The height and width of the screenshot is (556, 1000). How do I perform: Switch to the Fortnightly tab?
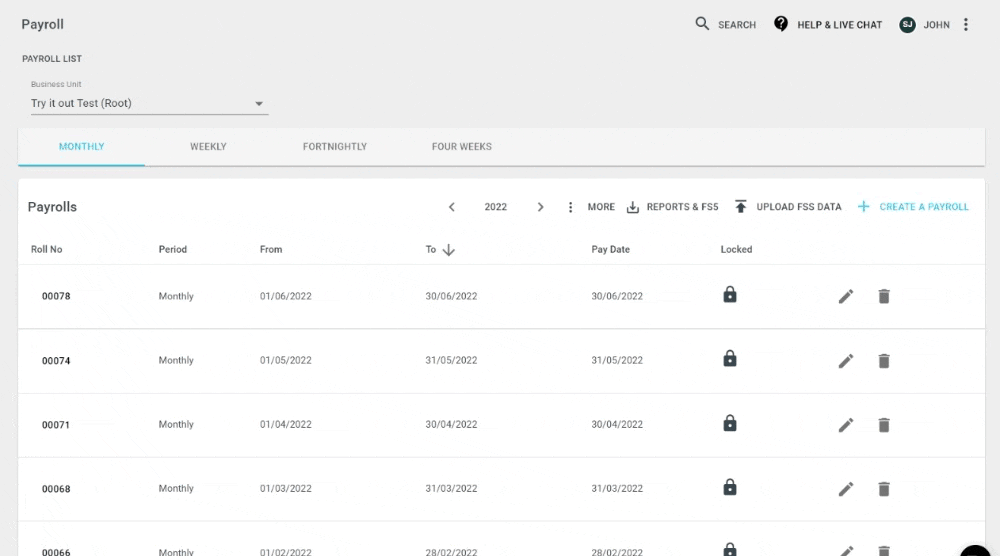[x=335, y=147]
